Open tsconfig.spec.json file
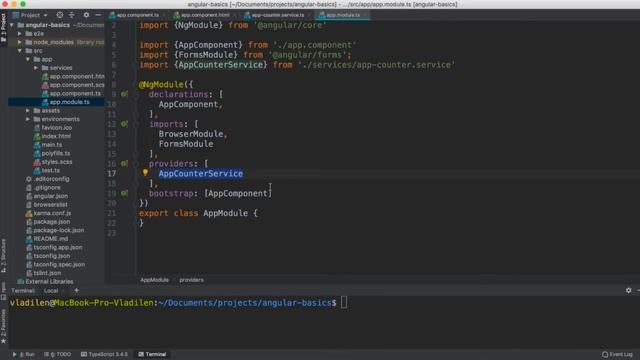This screenshot has width=640, height=360. pos(55,264)
